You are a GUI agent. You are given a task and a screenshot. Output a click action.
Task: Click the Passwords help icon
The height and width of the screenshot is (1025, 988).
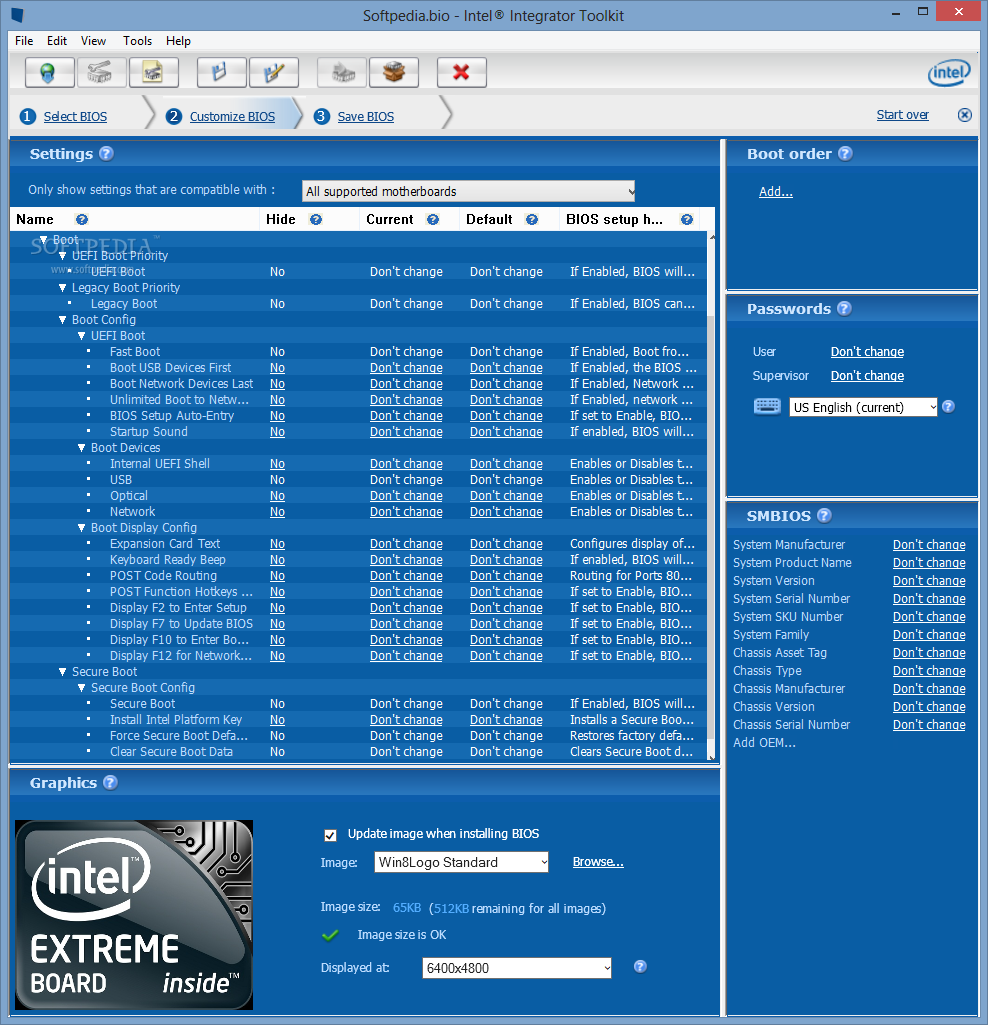pyautogui.click(x=844, y=309)
